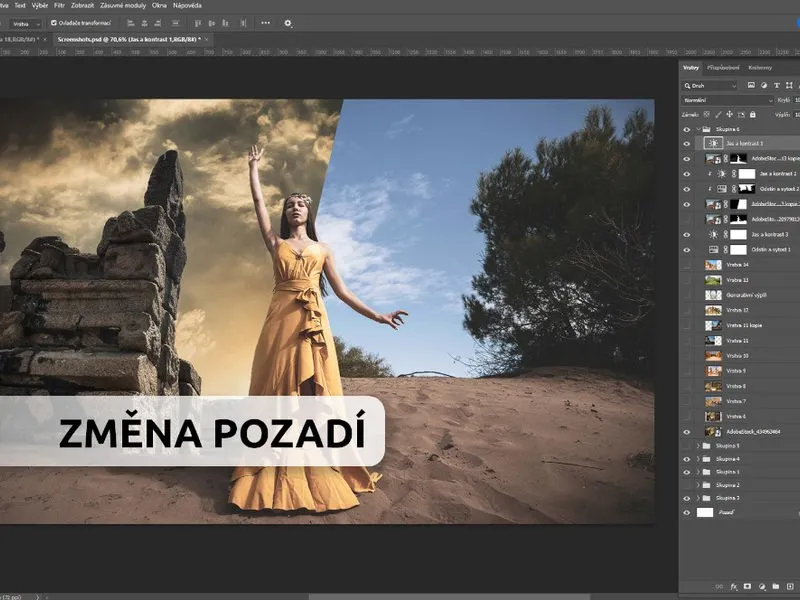Click the add layer mask icon

(747, 587)
